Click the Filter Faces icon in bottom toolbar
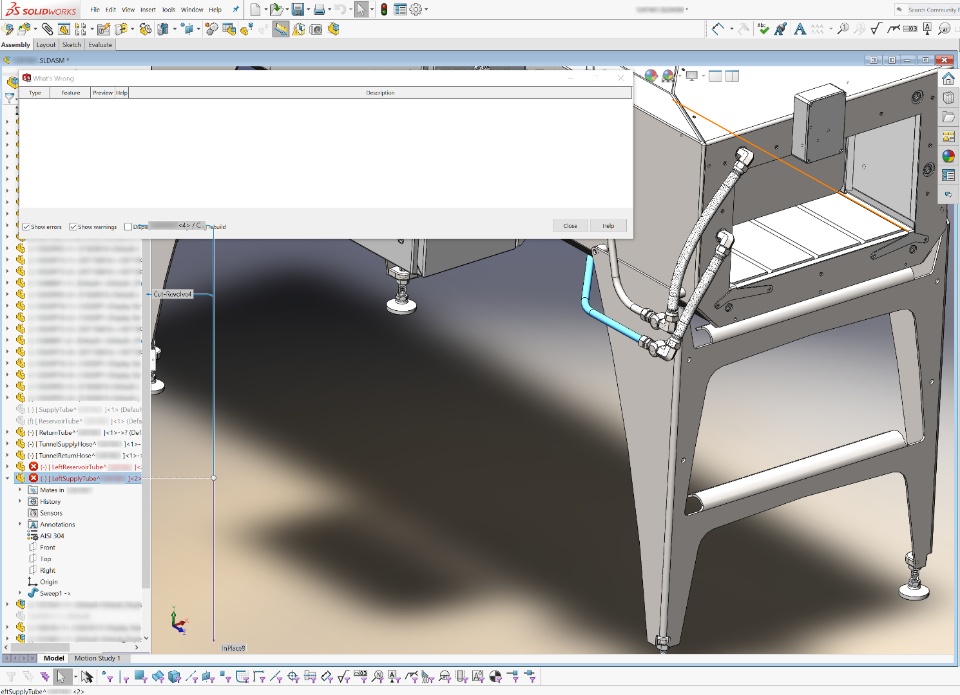 click(140, 676)
